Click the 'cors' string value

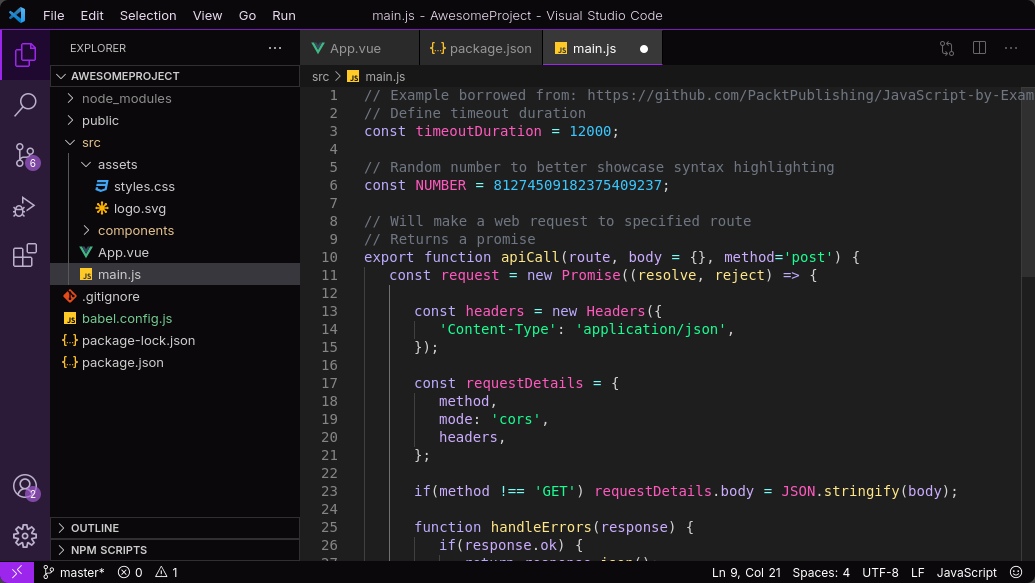pyautogui.click(x=516, y=419)
